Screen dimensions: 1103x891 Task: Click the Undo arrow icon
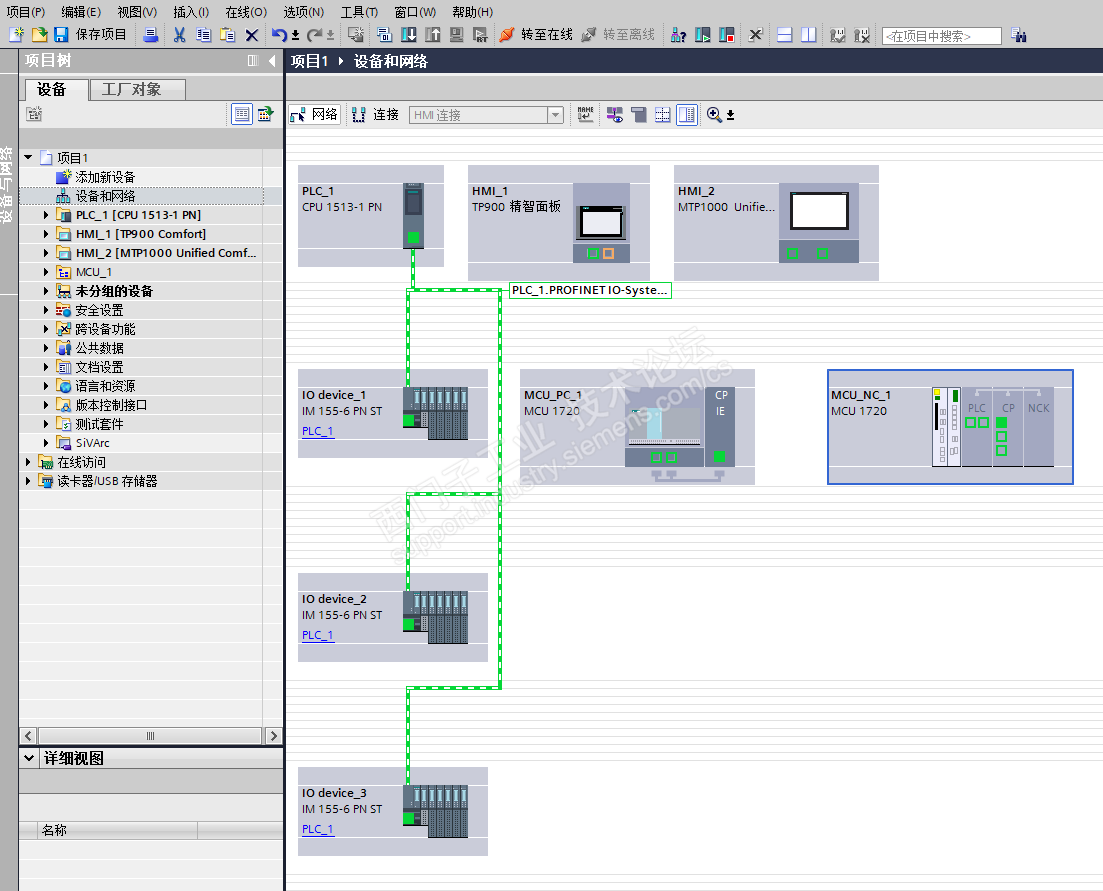pos(279,35)
